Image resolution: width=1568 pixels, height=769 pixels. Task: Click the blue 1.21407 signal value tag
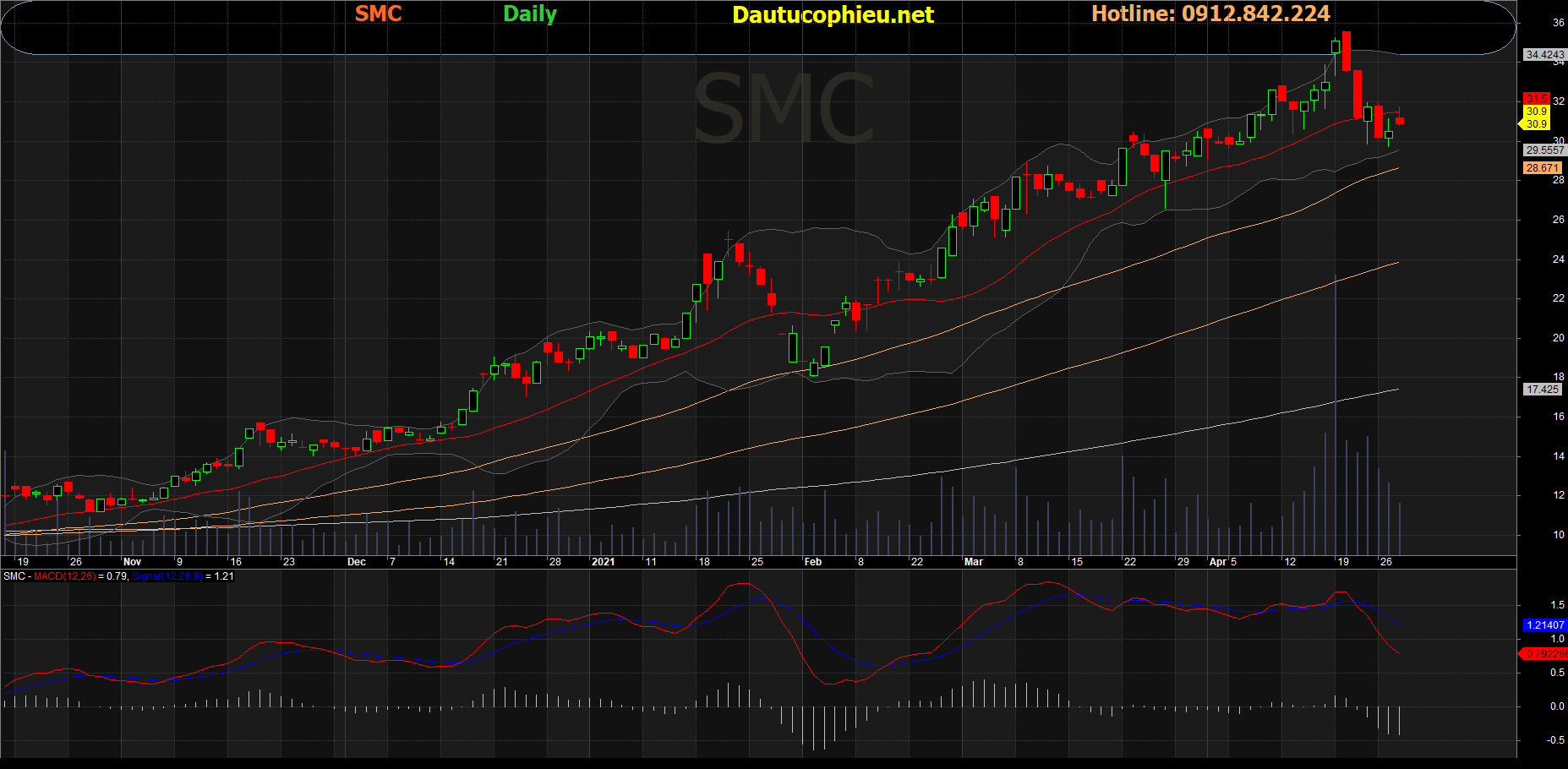1544,625
